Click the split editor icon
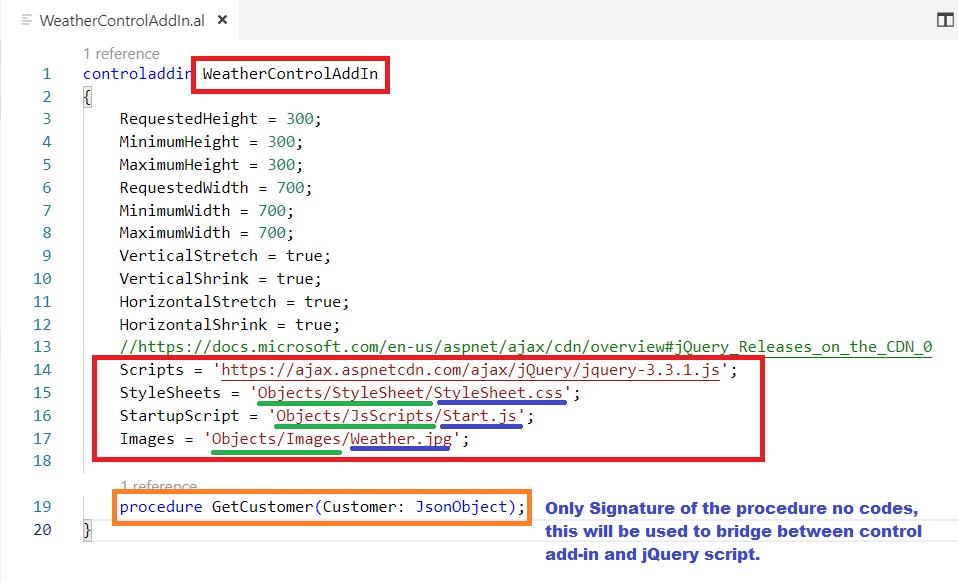Screen dimensions: 958x582 tap(943, 20)
